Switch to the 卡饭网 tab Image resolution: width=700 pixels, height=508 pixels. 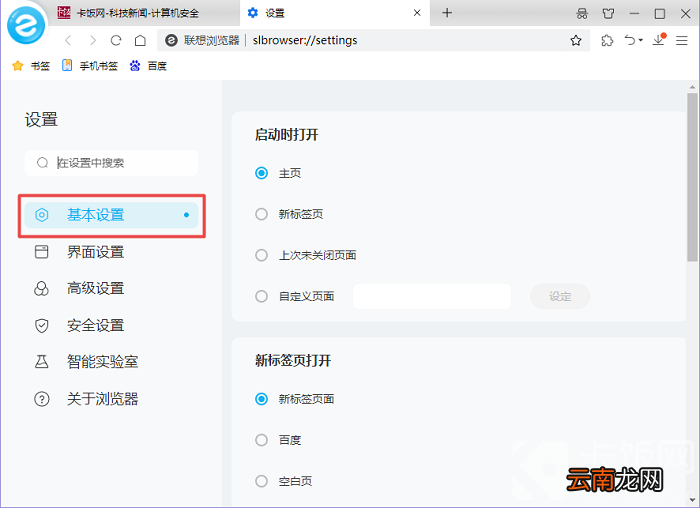tap(144, 13)
